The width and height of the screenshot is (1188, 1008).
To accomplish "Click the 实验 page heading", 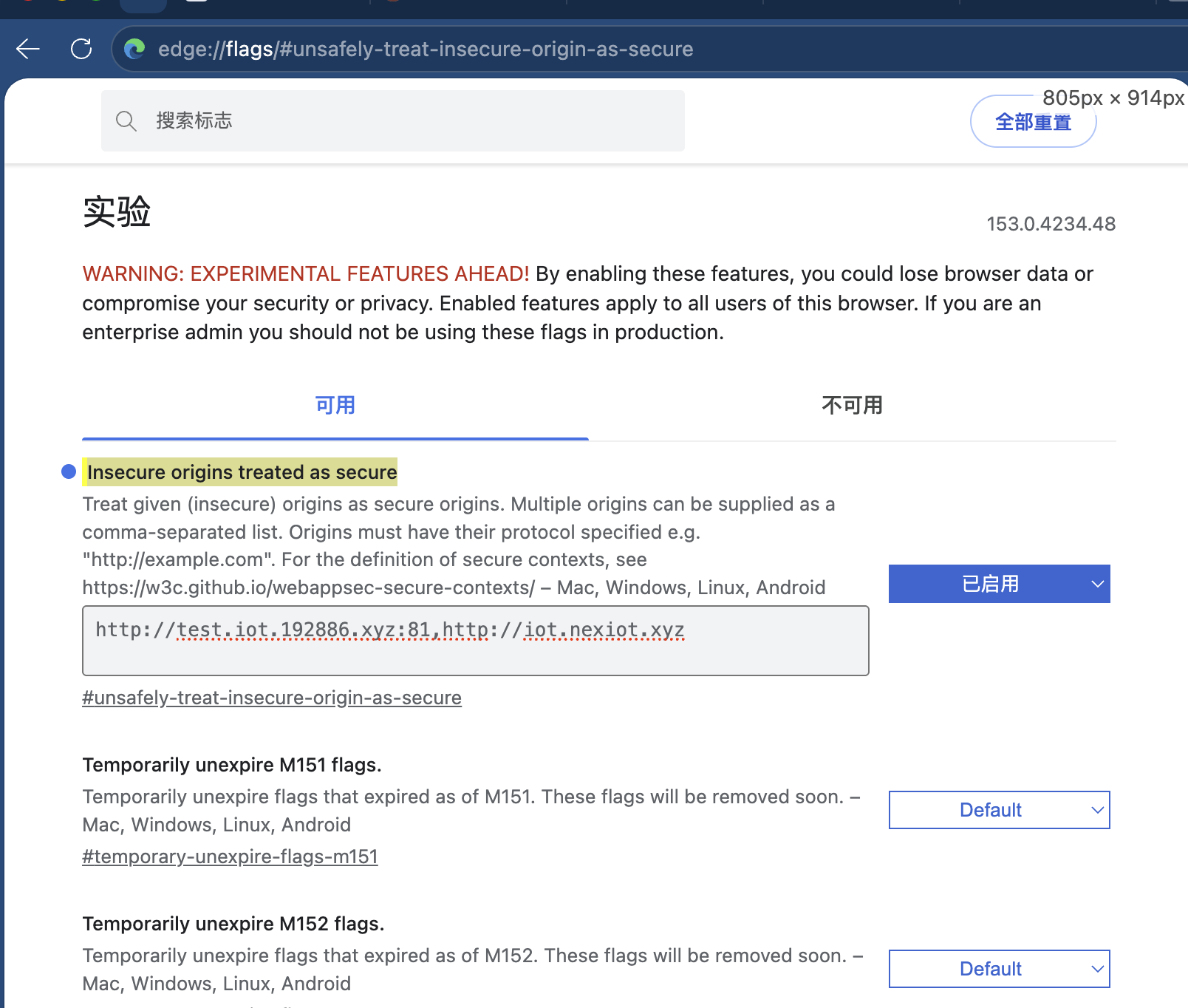I will pos(117,212).
